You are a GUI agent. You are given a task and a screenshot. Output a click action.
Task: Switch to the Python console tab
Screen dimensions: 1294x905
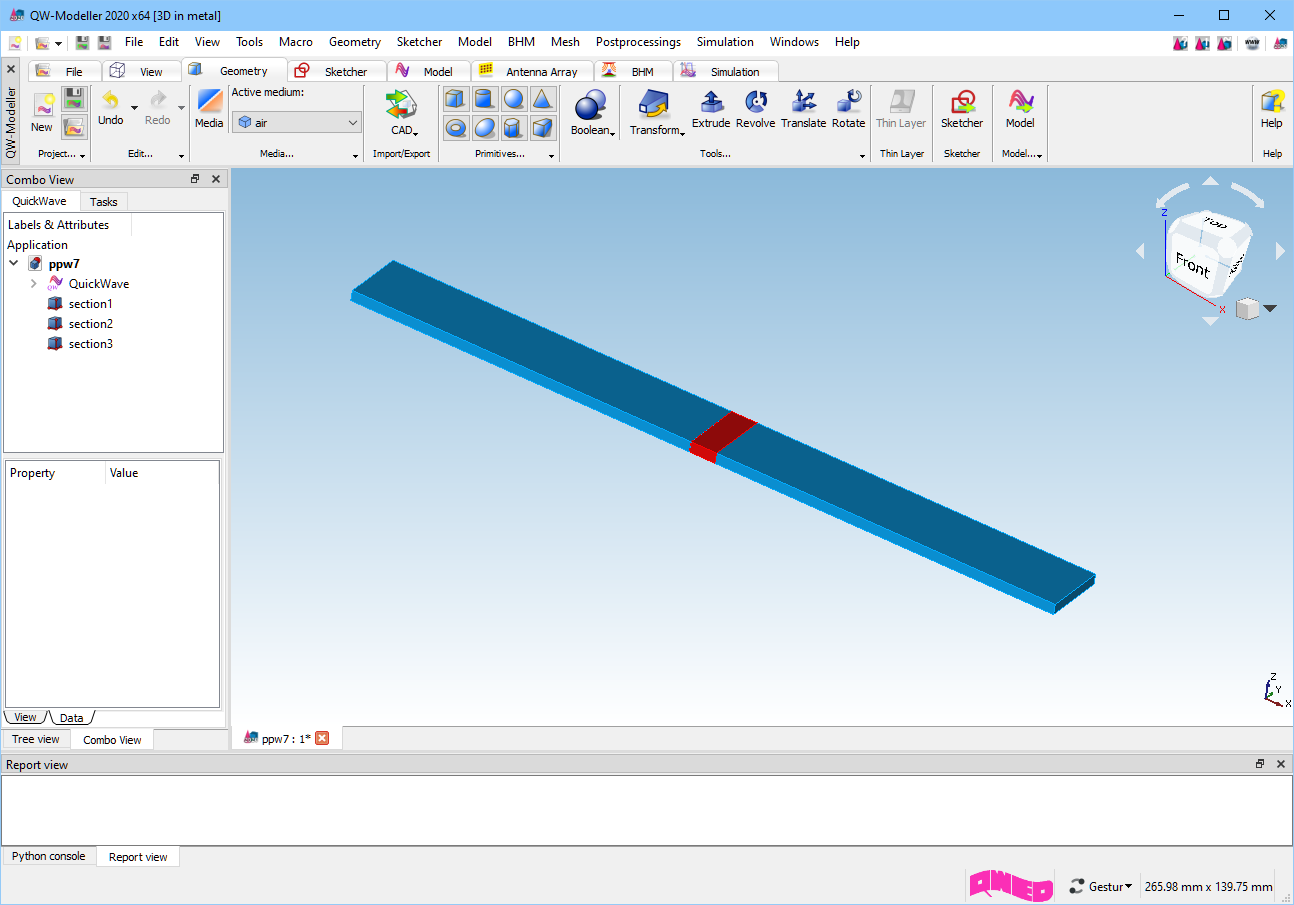coord(49,856)
